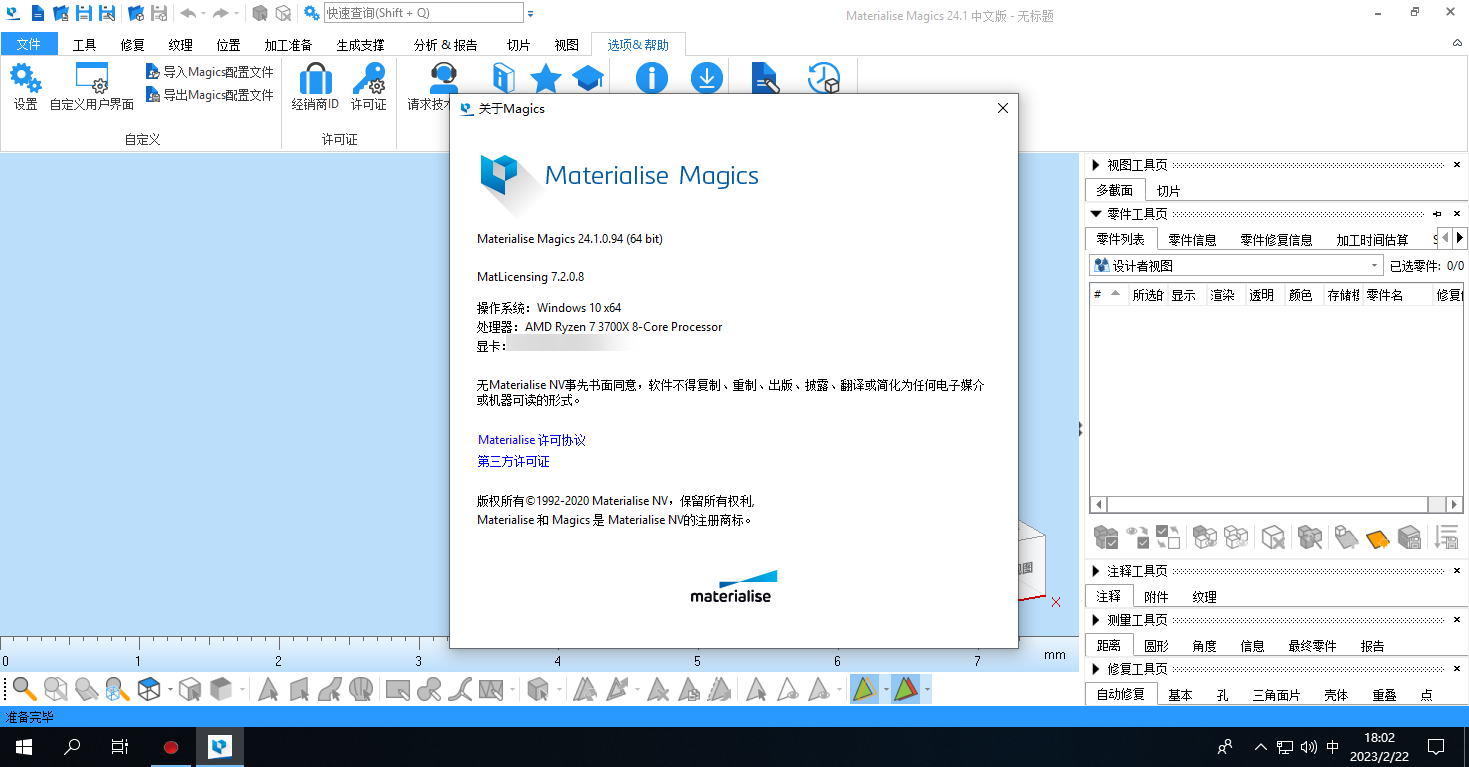
Task: Open 自定义用户界面 customization
Action: [x=92, y=87]
